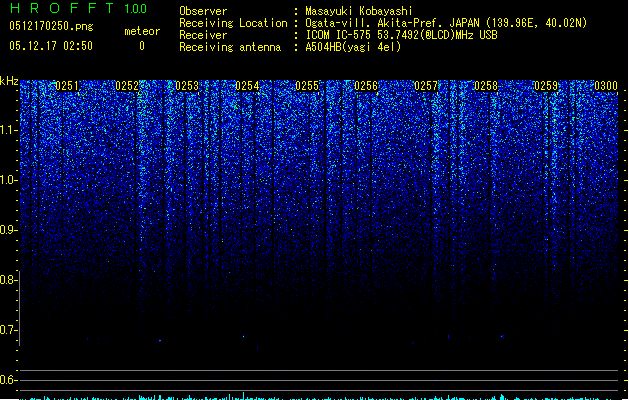Screen dimensions: 629x400
Task: Click the HROFFT 1.0.0 title text
Action: 78,8
